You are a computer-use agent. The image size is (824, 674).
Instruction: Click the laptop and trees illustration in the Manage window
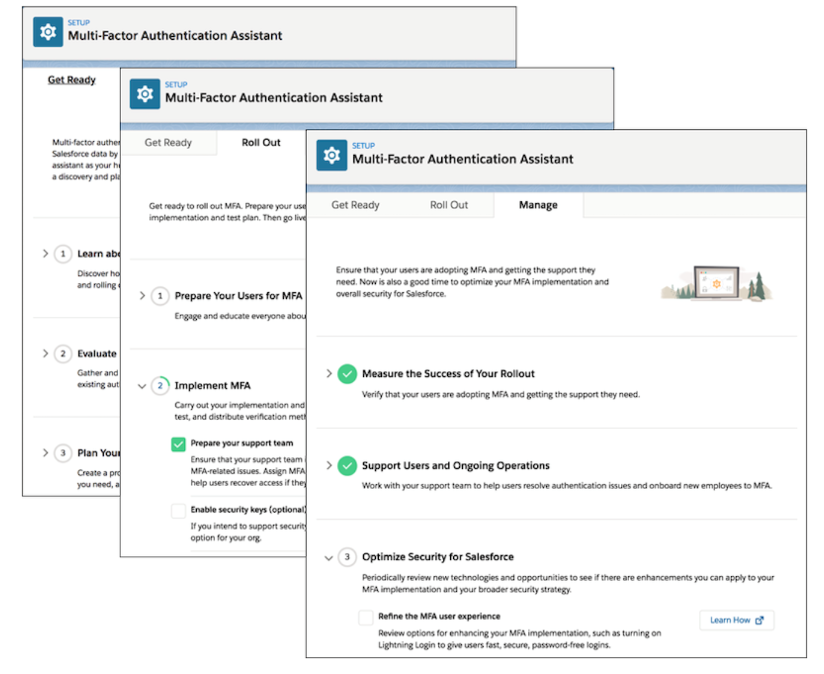(x=717, y=284)
